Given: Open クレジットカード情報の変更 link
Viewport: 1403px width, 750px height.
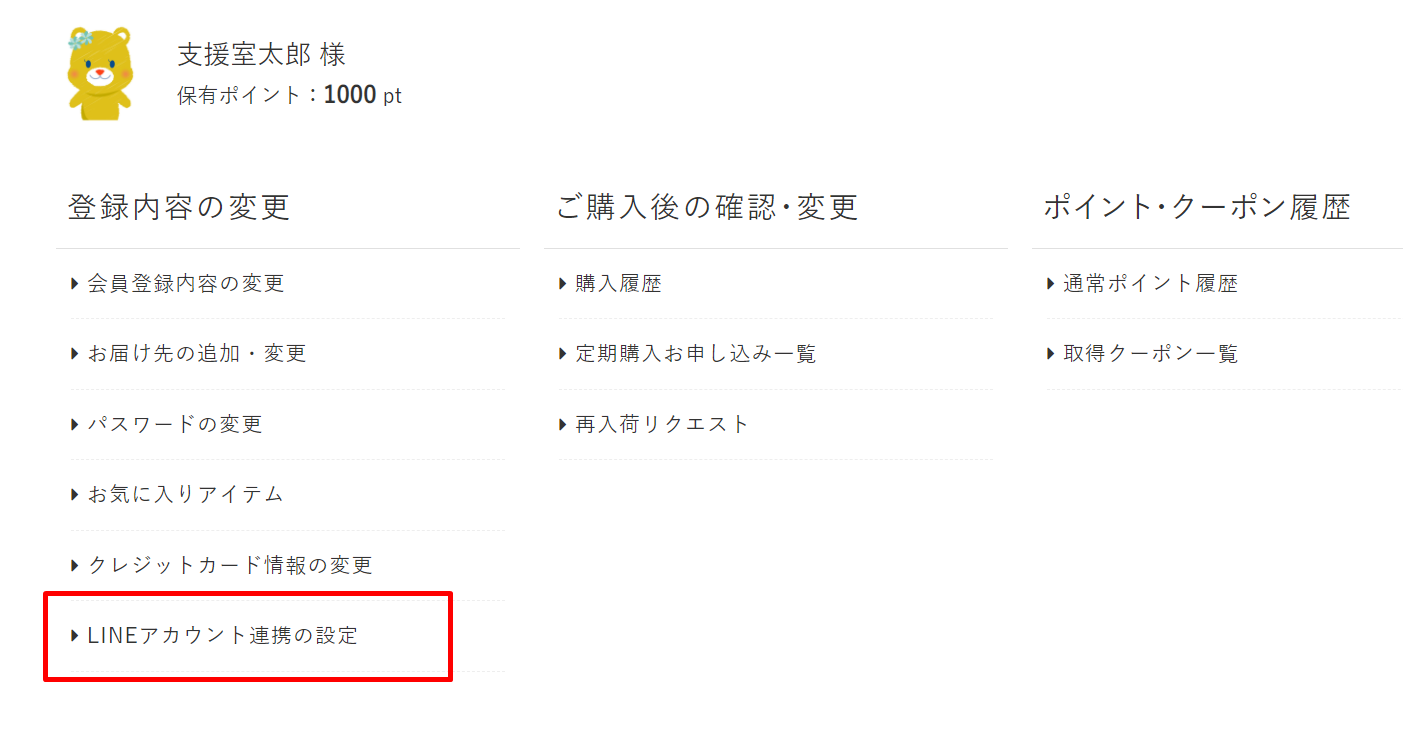Looking at the screenshot, I should (230, 565).
